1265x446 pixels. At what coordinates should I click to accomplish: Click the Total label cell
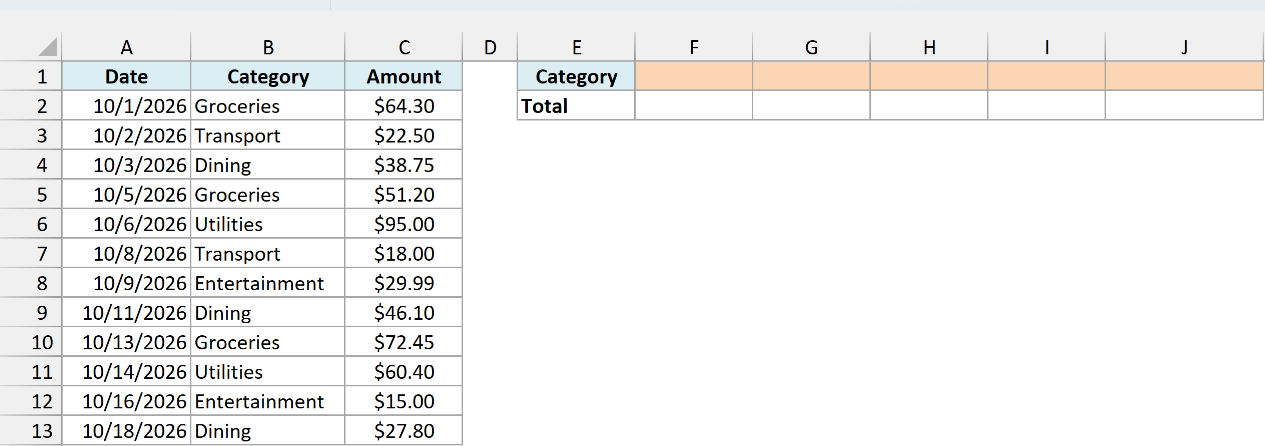[576, 106]
